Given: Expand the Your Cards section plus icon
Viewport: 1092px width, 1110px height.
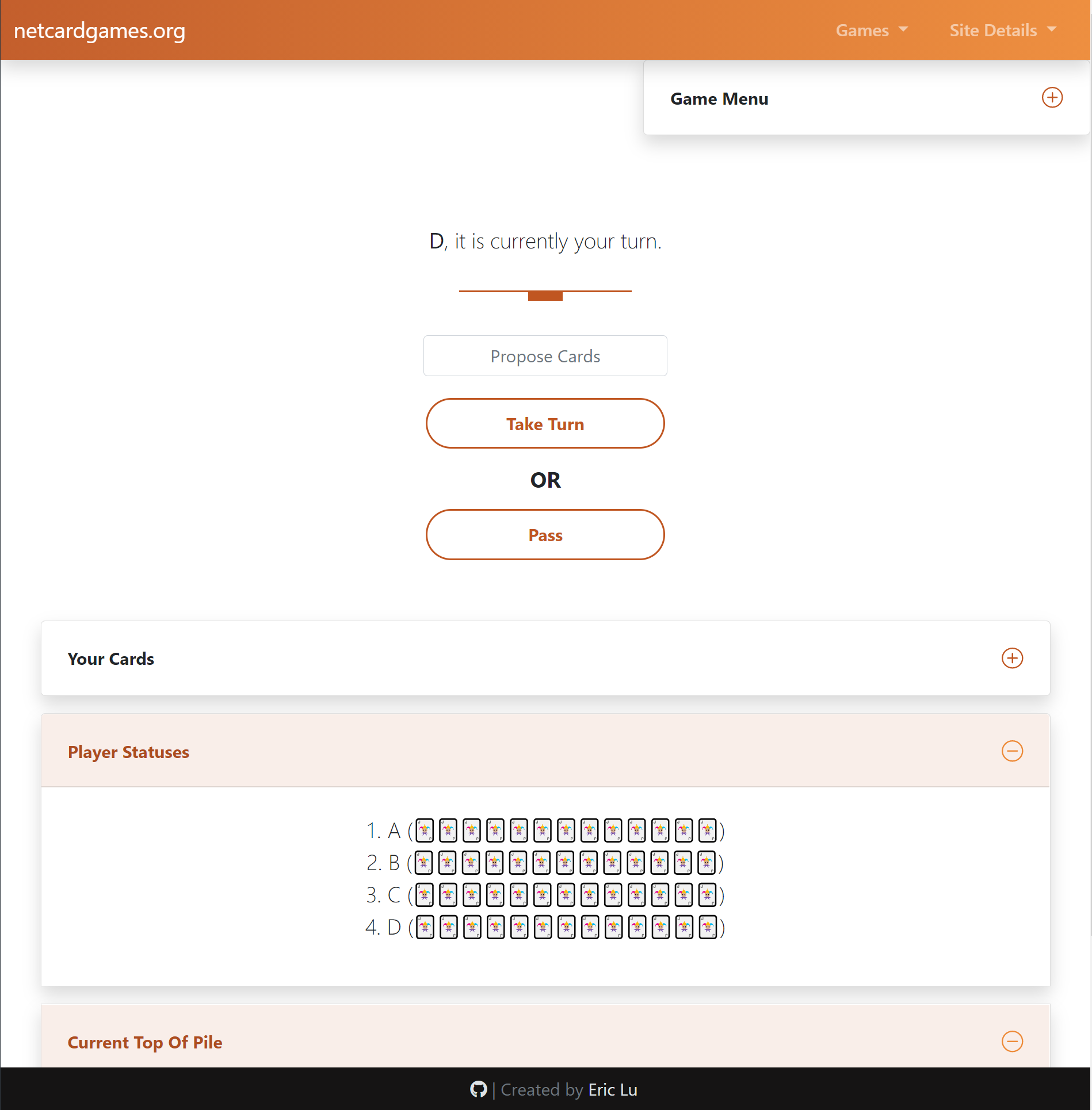Looking at the screenshot, I should (x=1012, y=658).
